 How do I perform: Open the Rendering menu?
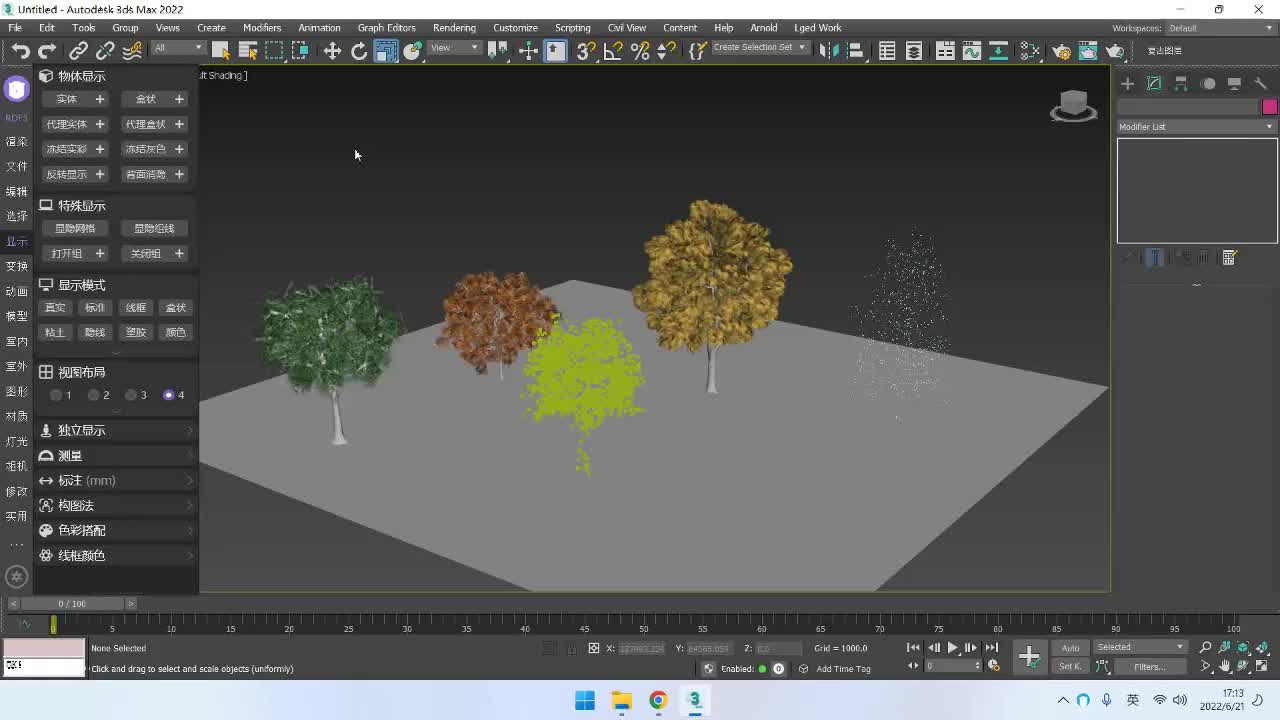pyautogui.click(x=454, y=28)
